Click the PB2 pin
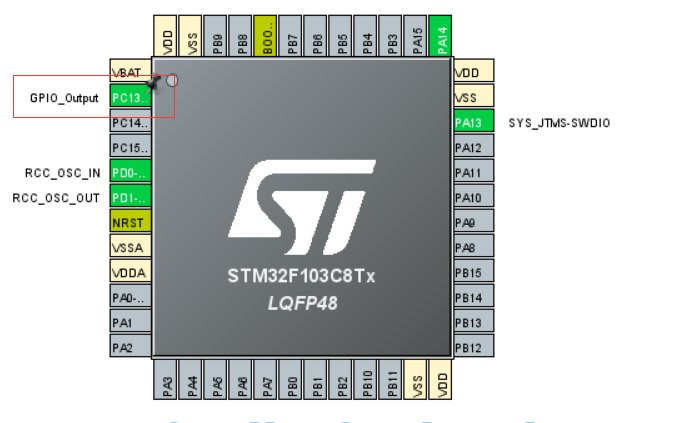Screen dimensions: 675x423 (x=340, y=380)
